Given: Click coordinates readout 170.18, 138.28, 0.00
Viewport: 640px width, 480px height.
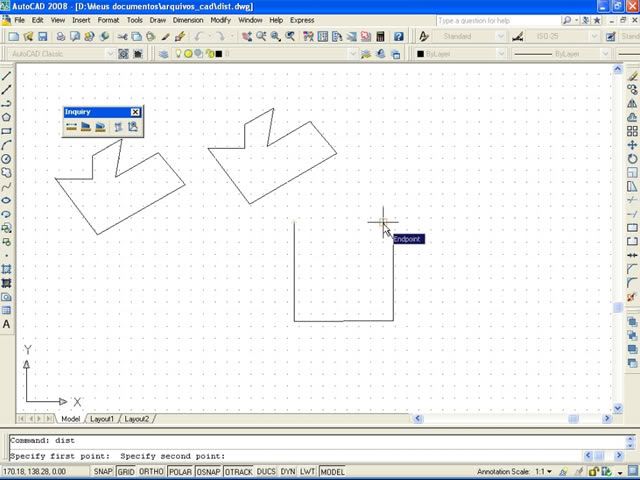Looking at the screenshot, I should tap(34, 471).
